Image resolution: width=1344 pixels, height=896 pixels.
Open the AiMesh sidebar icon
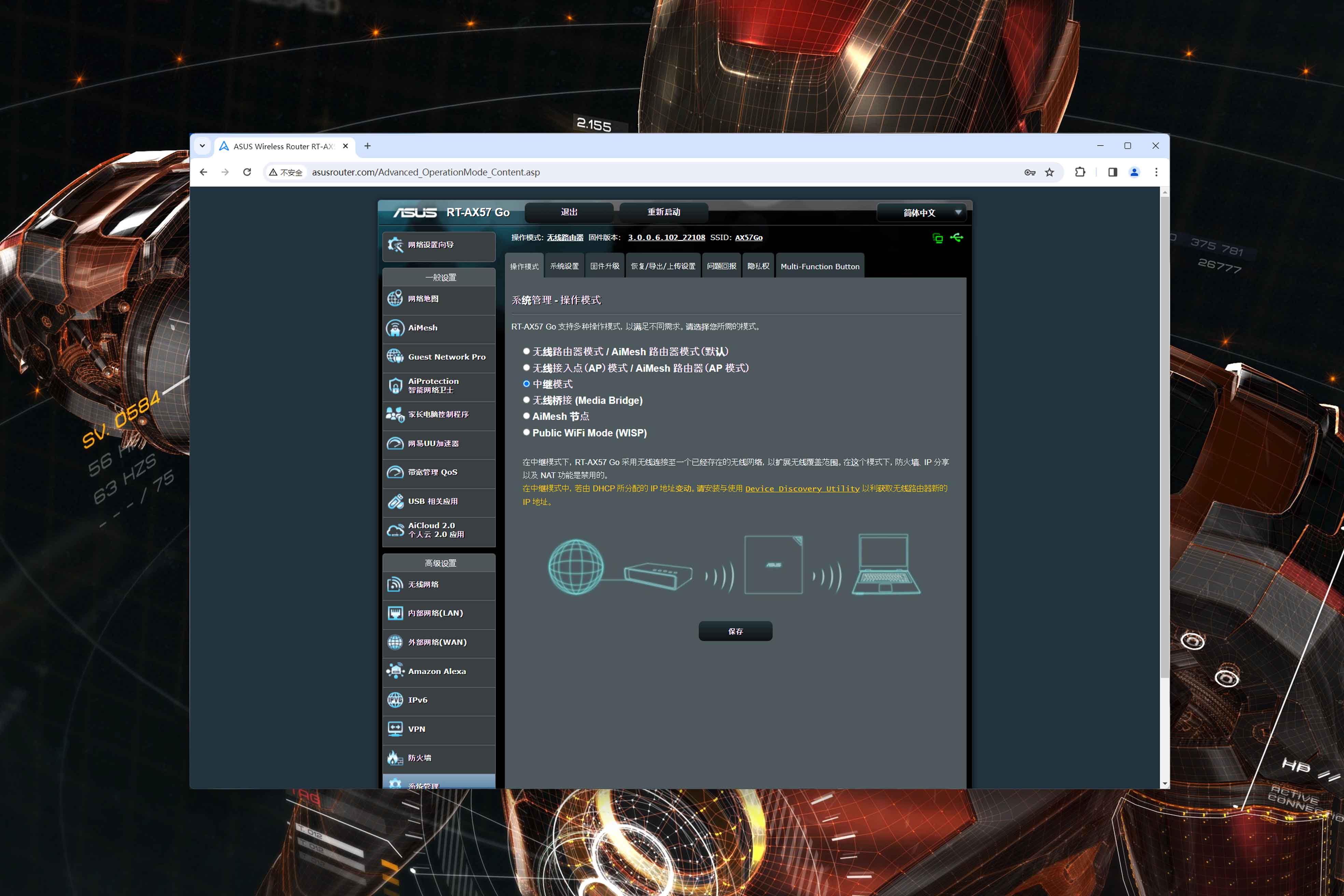click(395, 328)
